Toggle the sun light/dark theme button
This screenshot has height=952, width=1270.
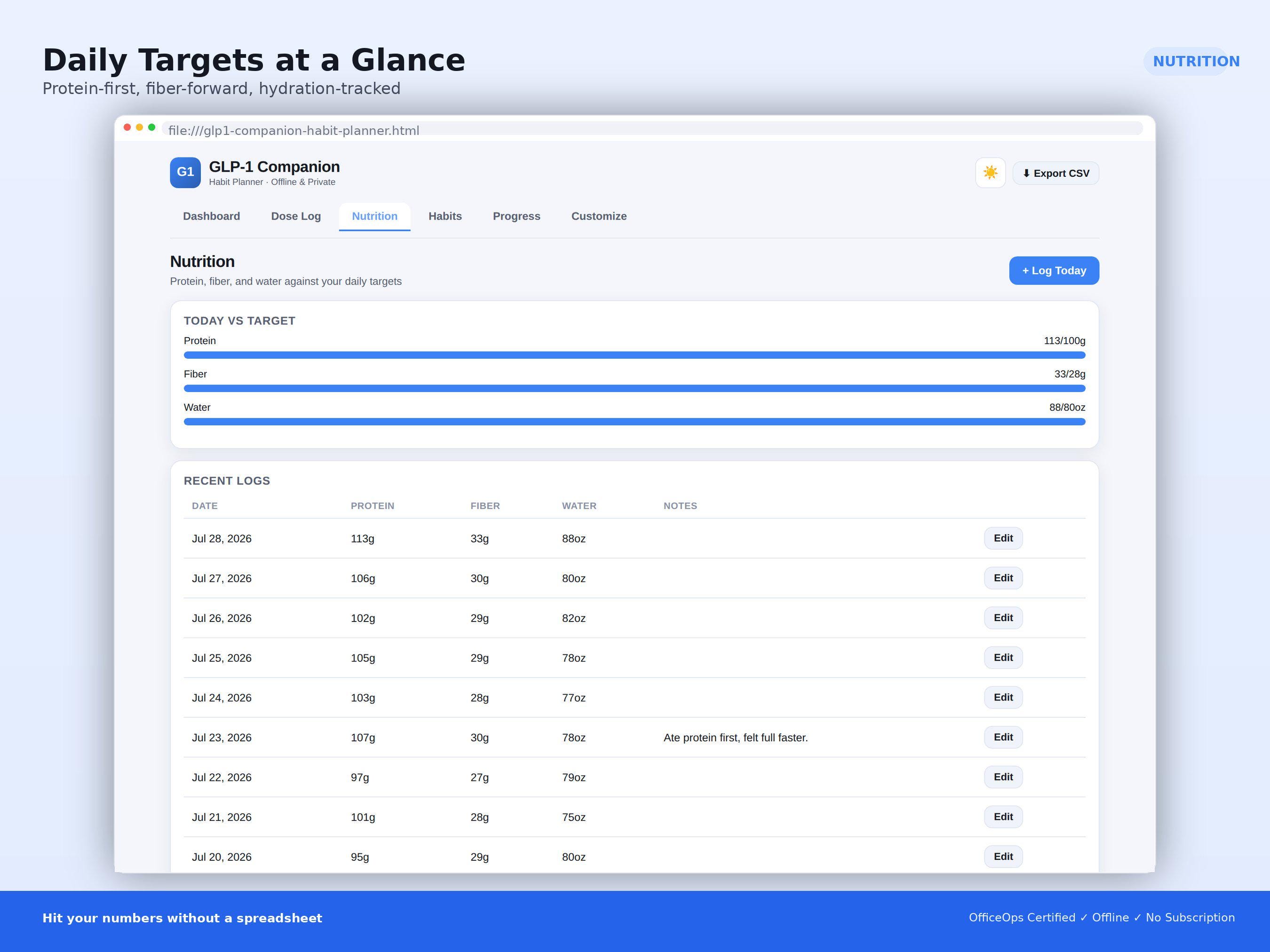point(991,173)
